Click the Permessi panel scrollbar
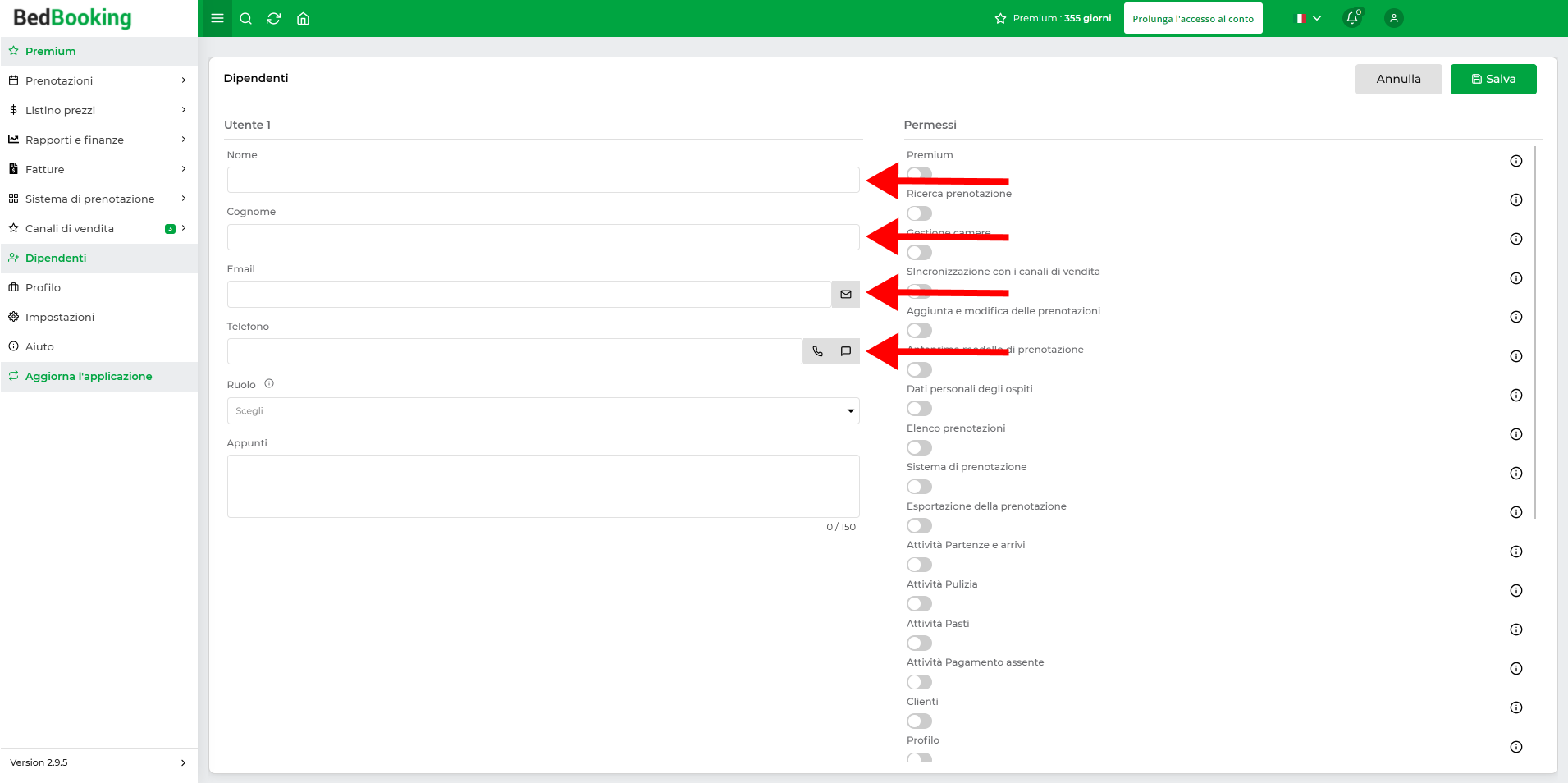Screen dimensions: 1568x783 (1534, 332)
